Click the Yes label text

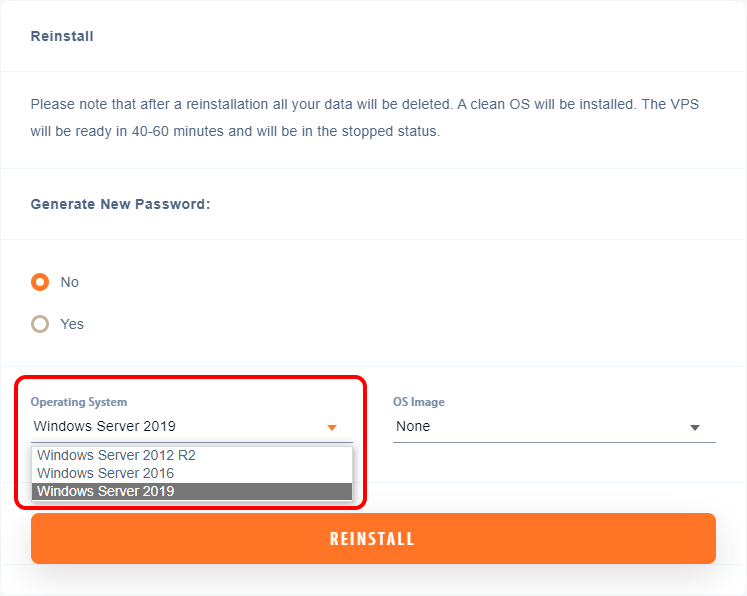72,324
